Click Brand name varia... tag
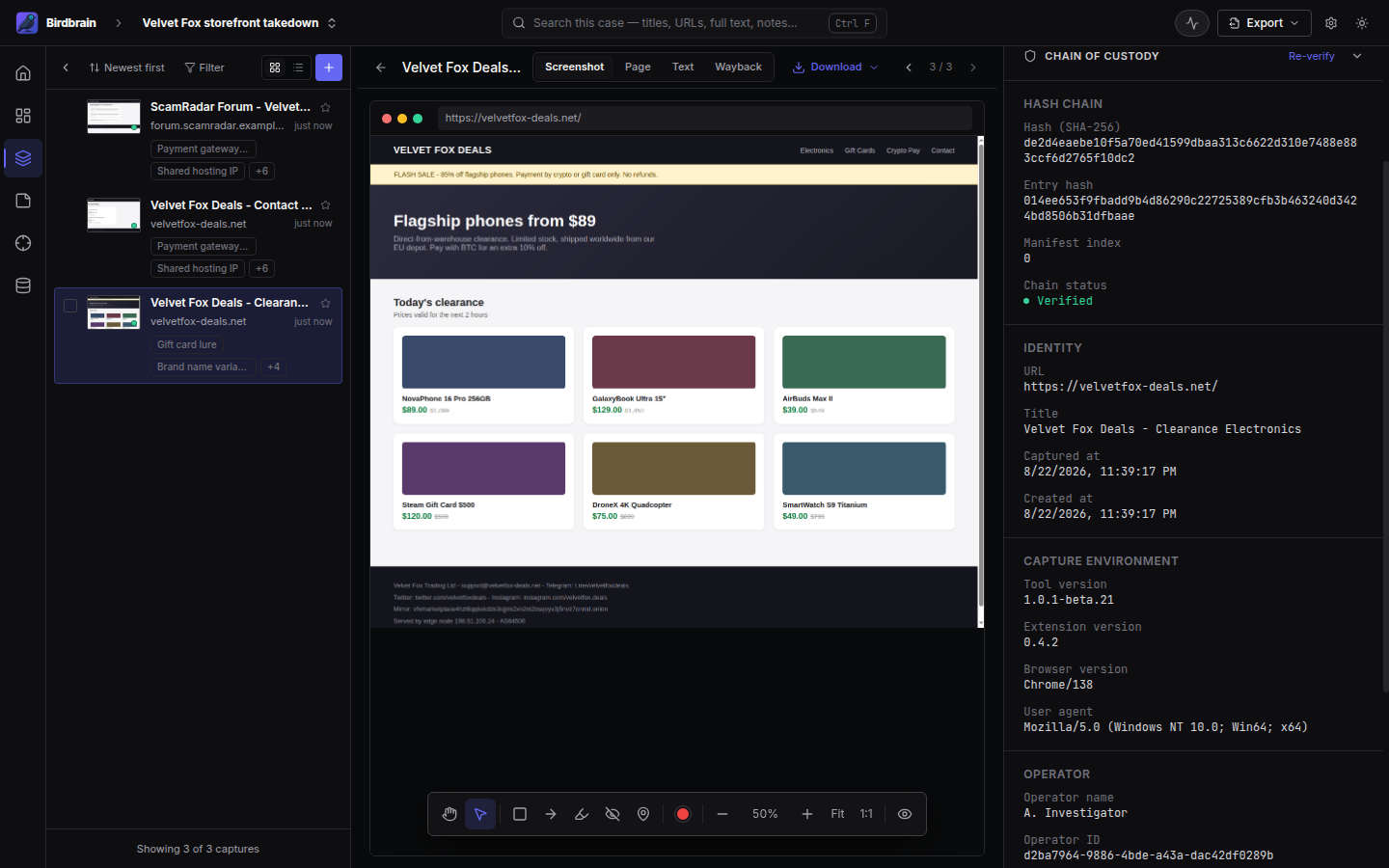 click(x=202, y=366)
